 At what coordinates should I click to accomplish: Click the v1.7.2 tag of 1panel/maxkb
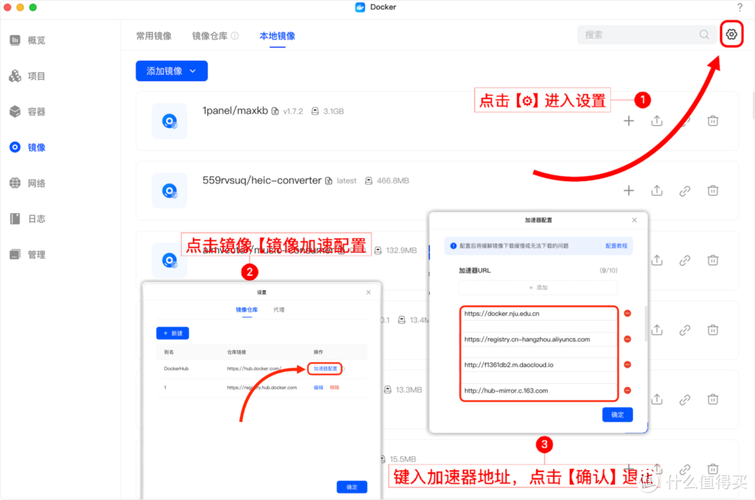point(293,111)
